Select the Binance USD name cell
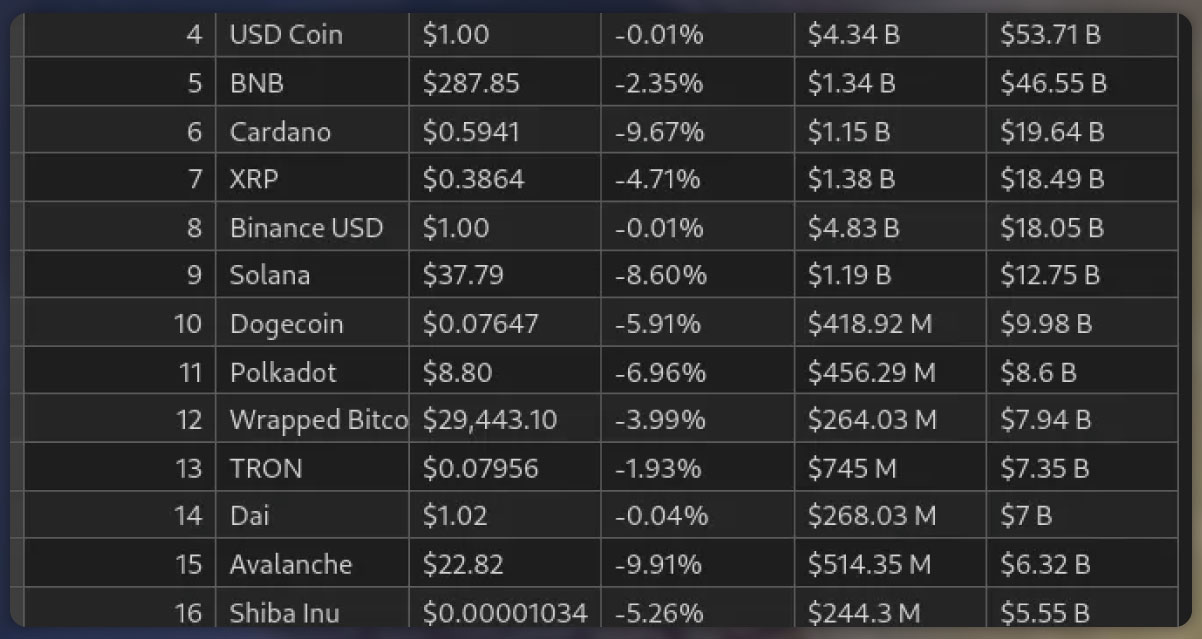Viewport: 1202px width, 639px height. [312, 227]
